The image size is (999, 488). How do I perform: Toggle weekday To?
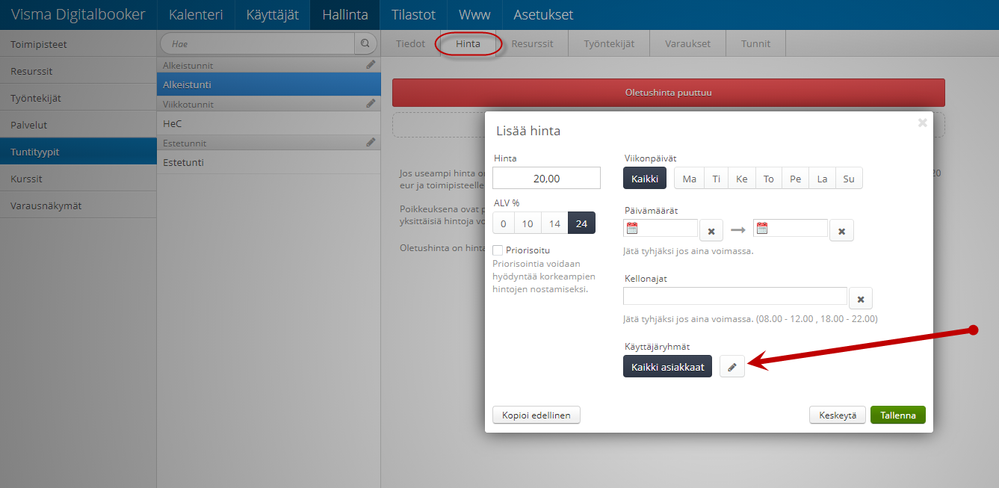click(768, 179)
